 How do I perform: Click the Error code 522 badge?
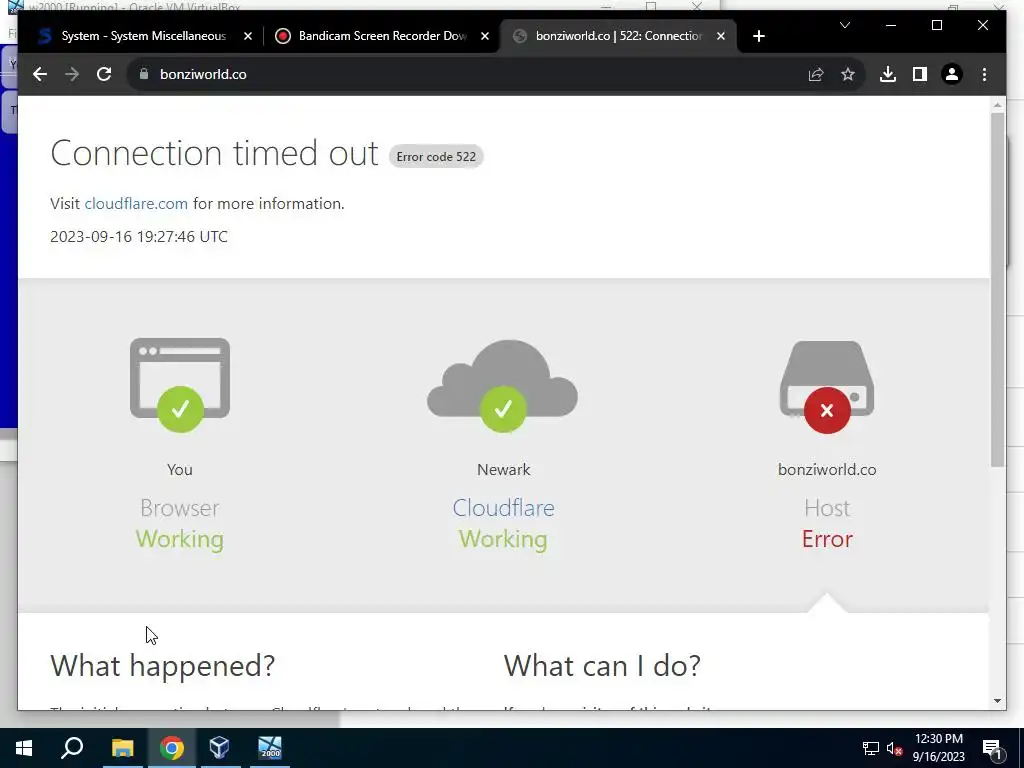click(436, 157)
